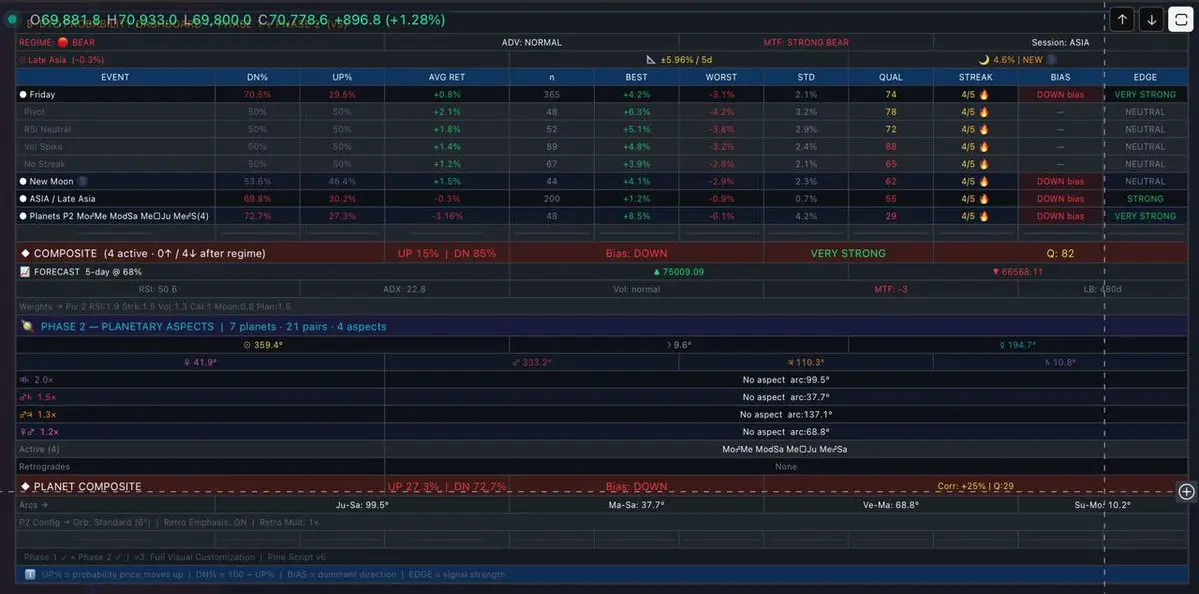Click the fire icon in the Pivot row

983,112
